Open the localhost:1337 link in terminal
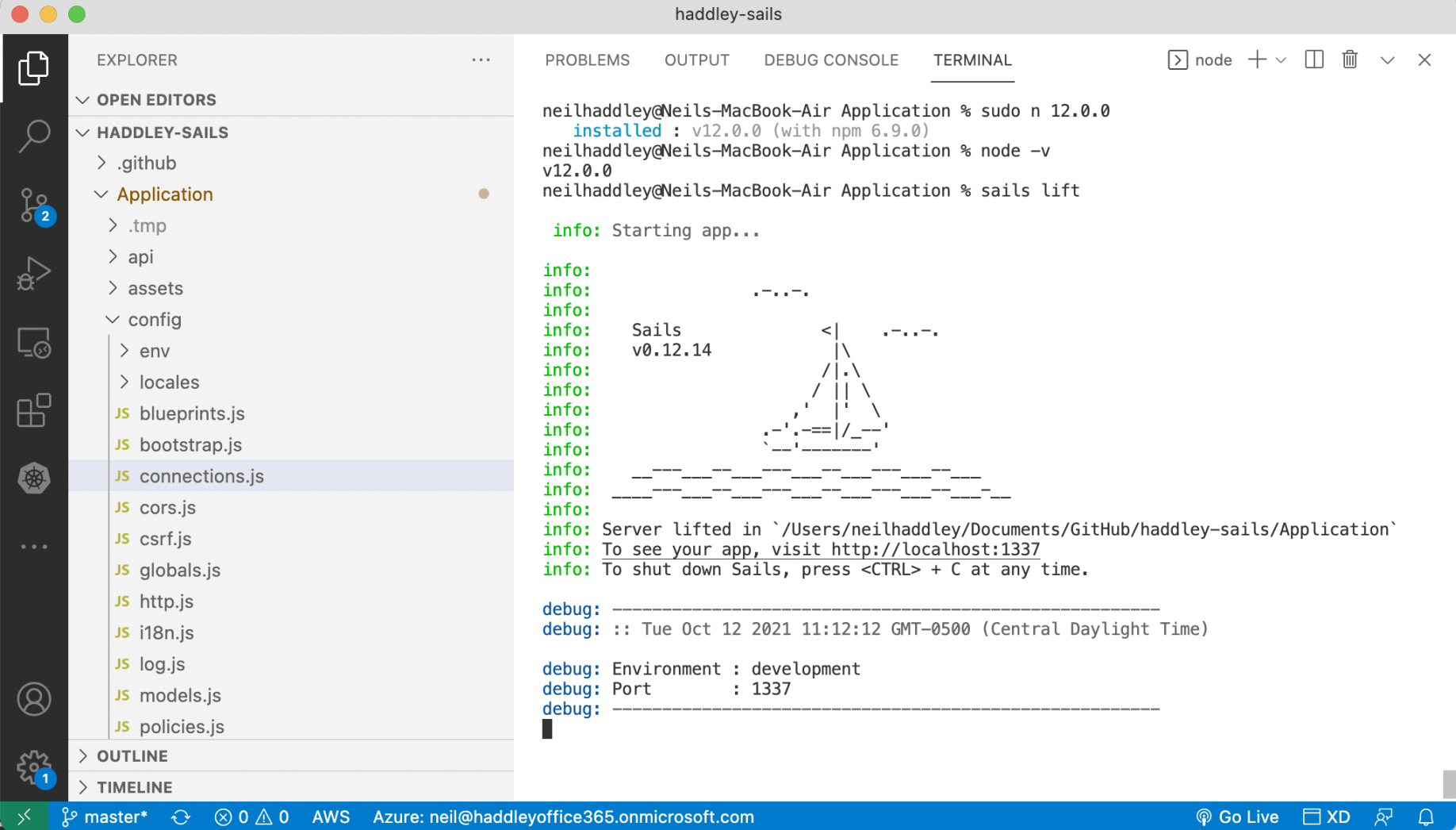 pyautogui.click(x=935, y=550)
